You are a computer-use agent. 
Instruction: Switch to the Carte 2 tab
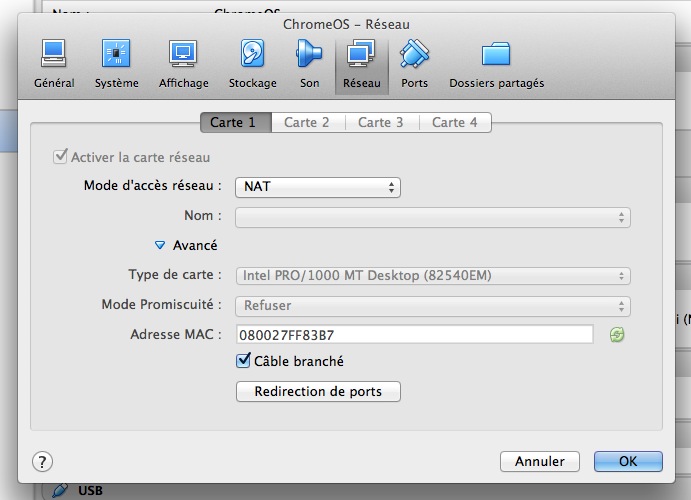[307, 122]
